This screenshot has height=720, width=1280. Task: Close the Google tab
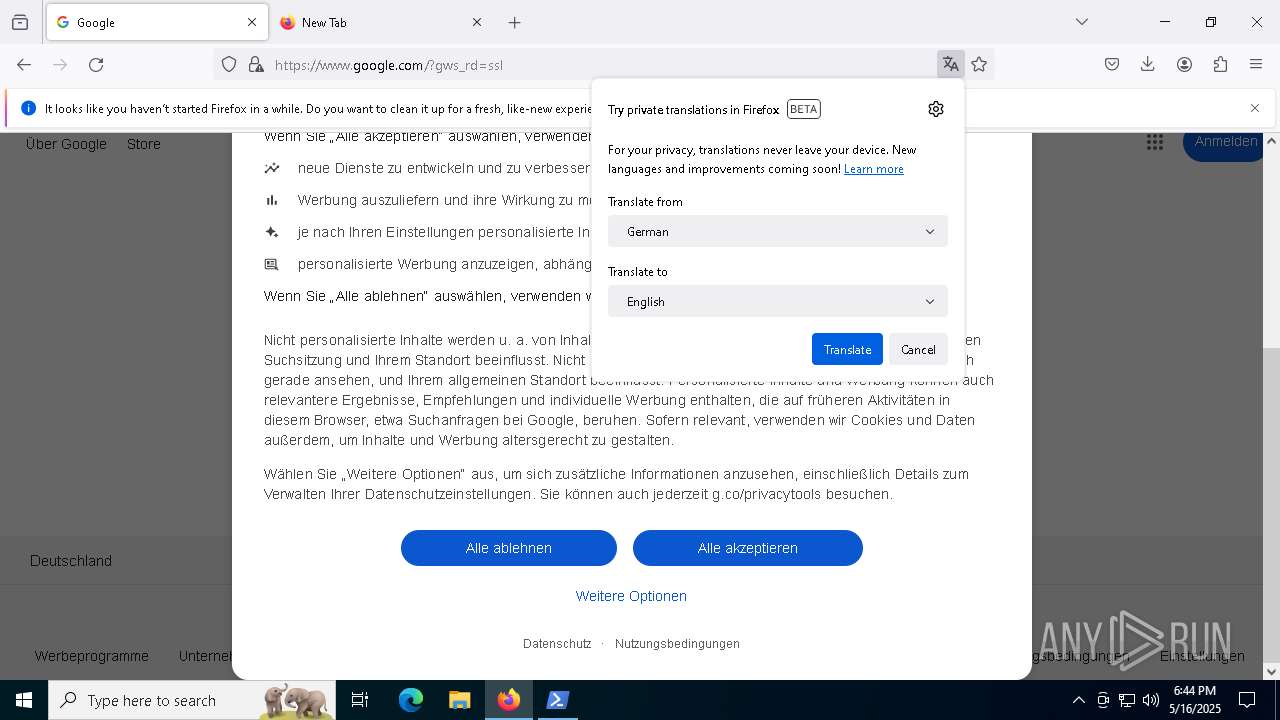(252, 22)
